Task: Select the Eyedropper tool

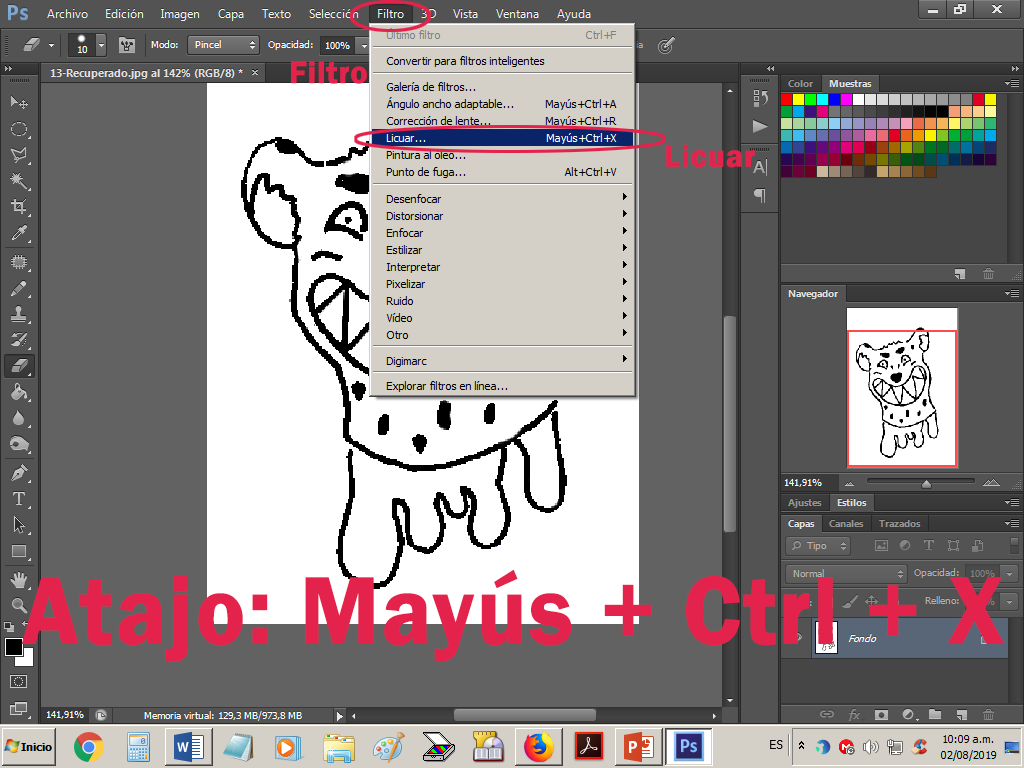Action: click(19, 233)
